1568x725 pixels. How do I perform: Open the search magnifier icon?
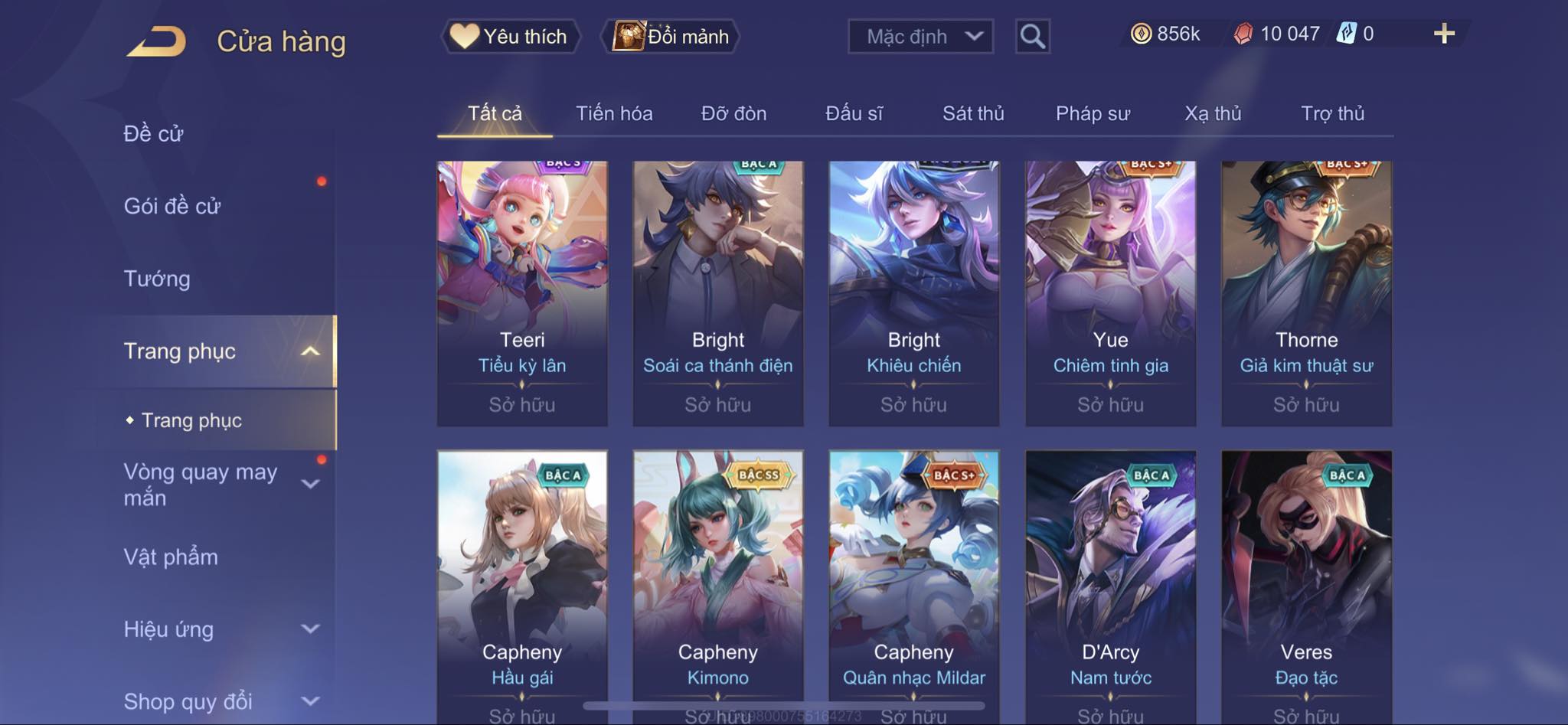1032,36
